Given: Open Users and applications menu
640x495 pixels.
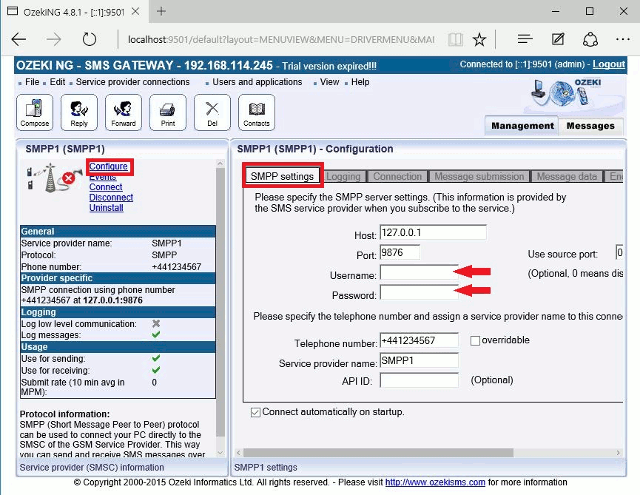Looking at the screenshot, I should pyautogui.click(x=257, y=82).
